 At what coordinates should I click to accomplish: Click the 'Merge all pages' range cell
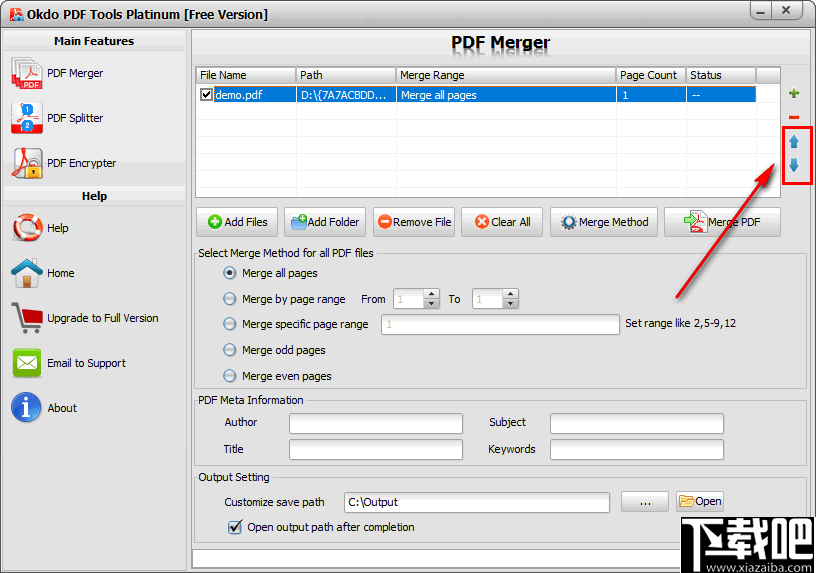pyautogui.click(x=506, y=95)
